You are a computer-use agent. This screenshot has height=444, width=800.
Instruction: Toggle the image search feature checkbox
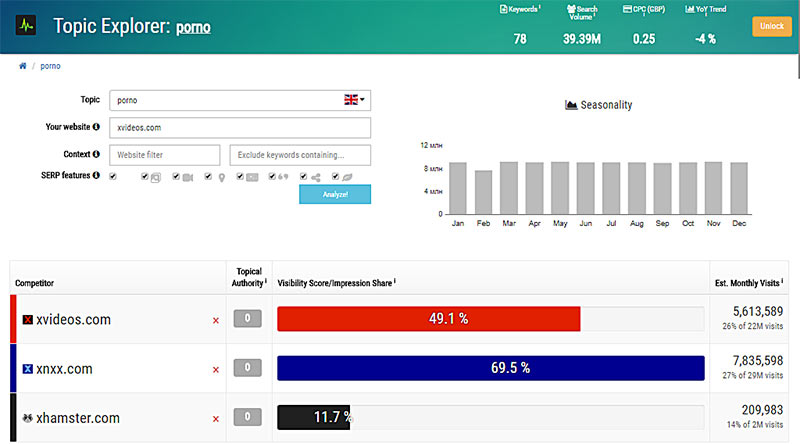144,176
